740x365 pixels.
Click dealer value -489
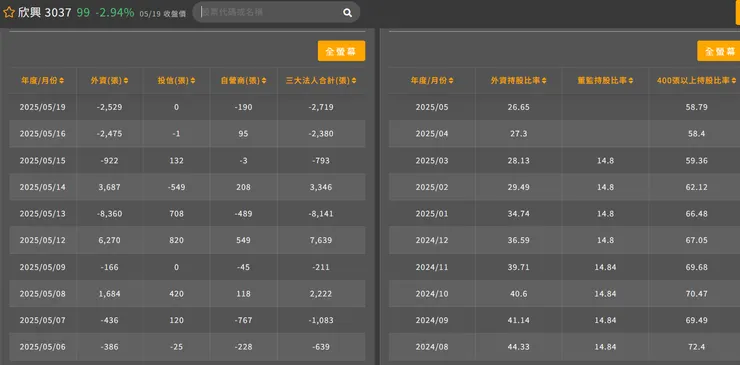pos(244,214)
